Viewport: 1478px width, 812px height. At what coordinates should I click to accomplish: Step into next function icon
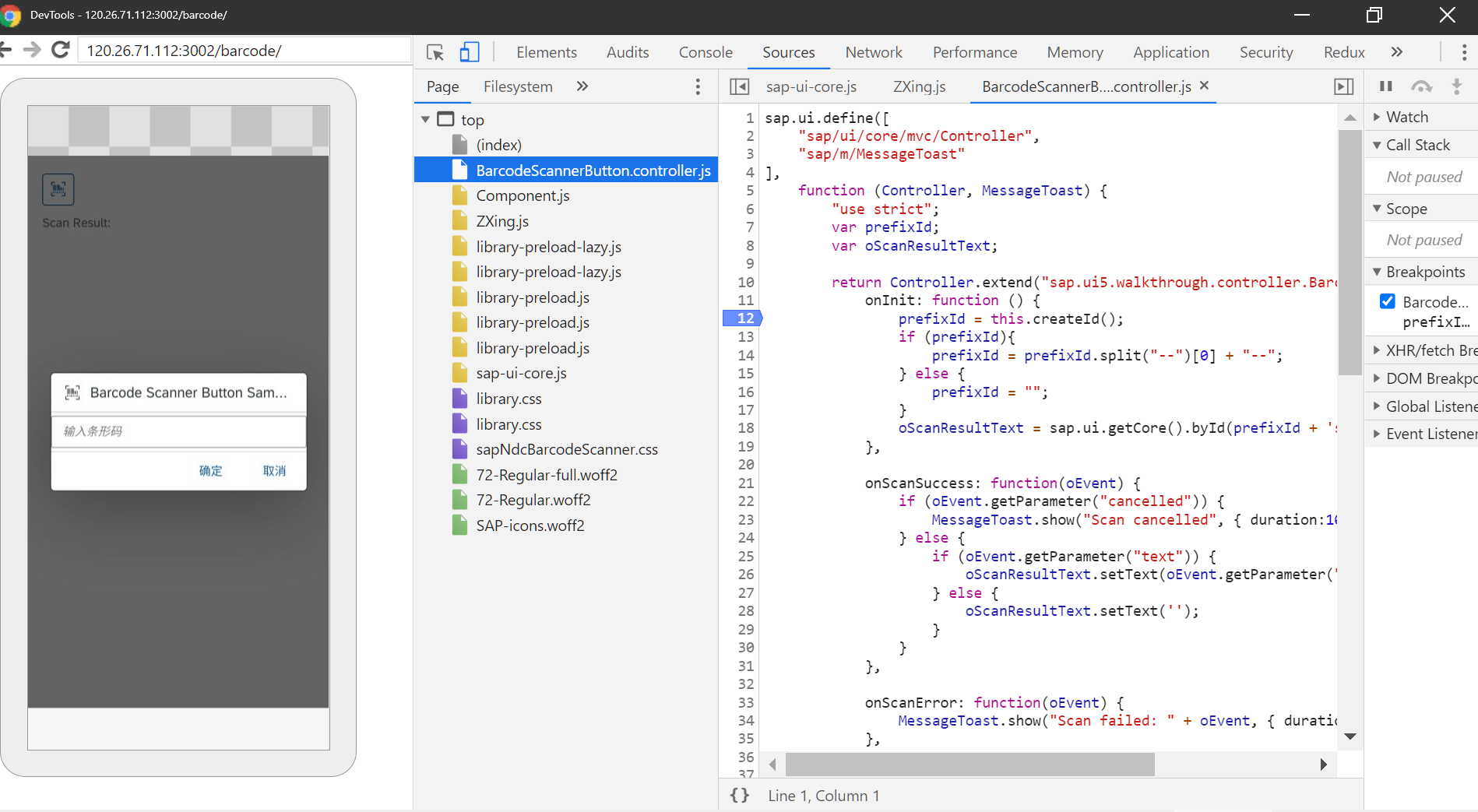click(1457, 86)
